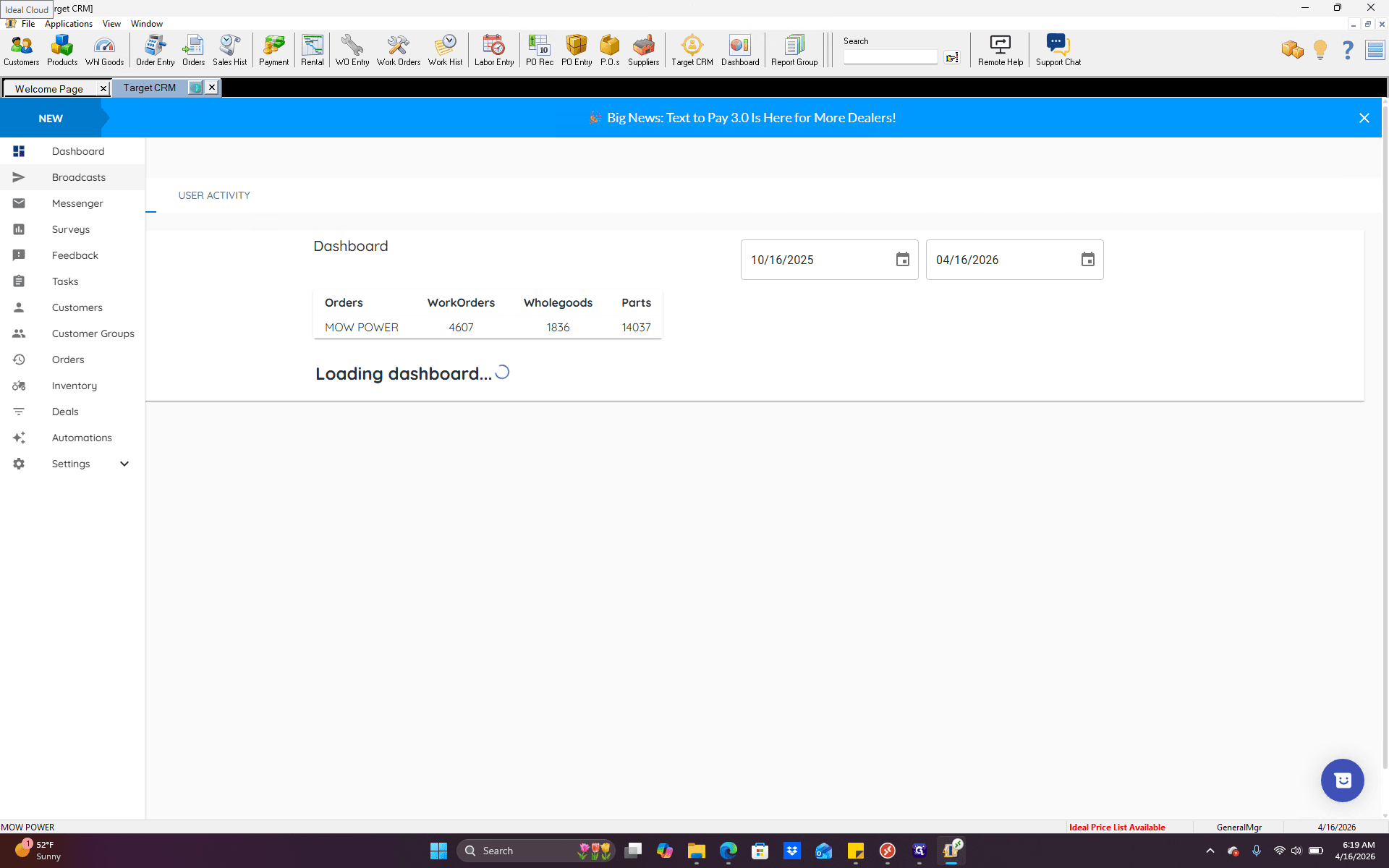
Task: Open the Applications menu
Action: click(69, 24)
